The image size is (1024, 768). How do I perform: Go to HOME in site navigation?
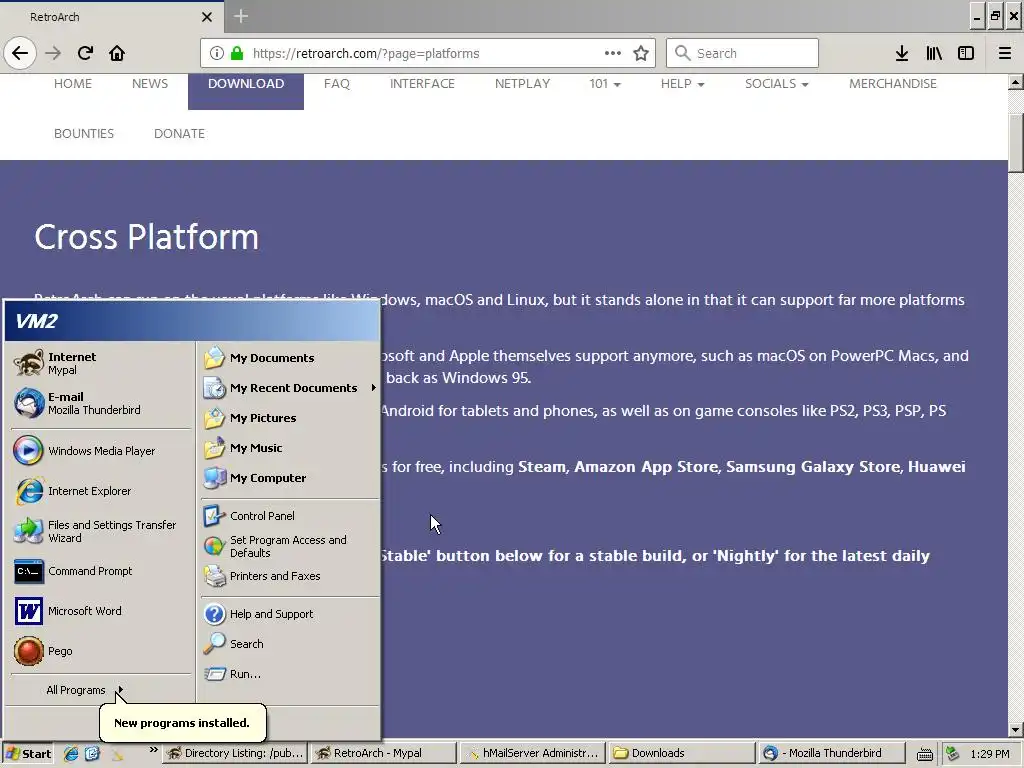[73, 84]
